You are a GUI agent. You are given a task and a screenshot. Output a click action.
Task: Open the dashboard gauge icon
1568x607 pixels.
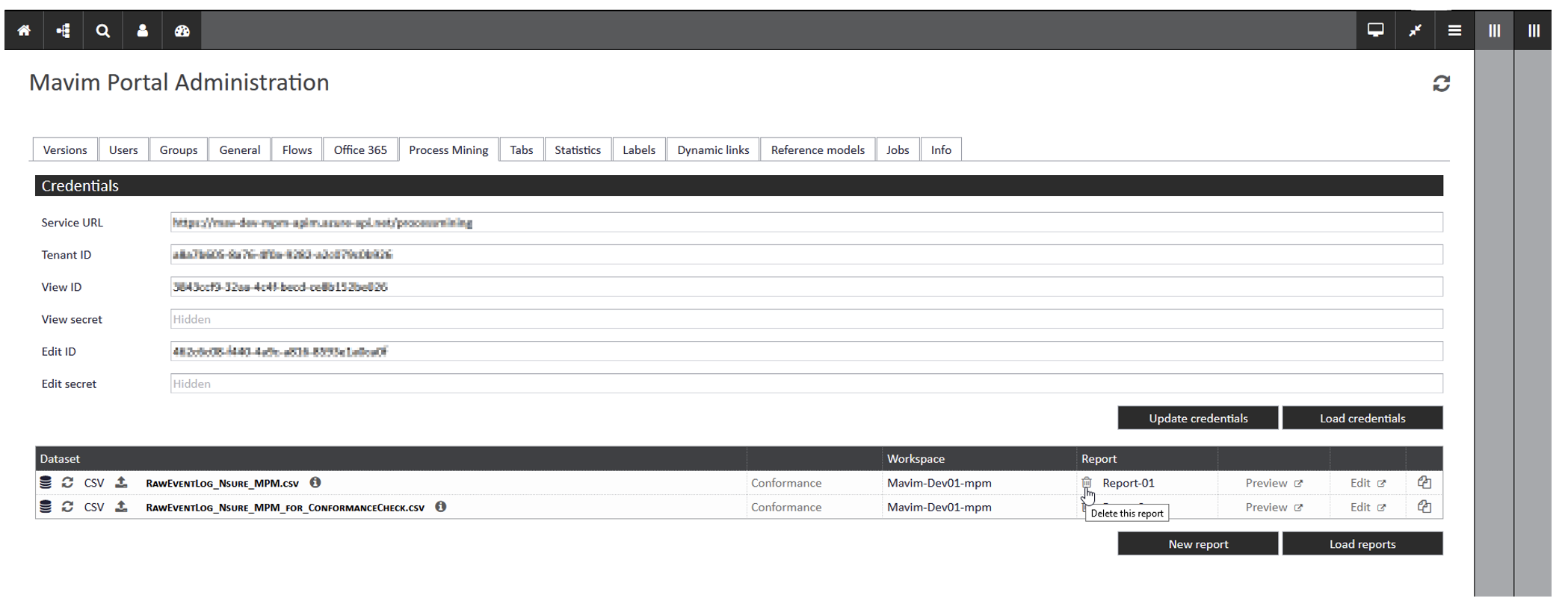pos(182,31)
